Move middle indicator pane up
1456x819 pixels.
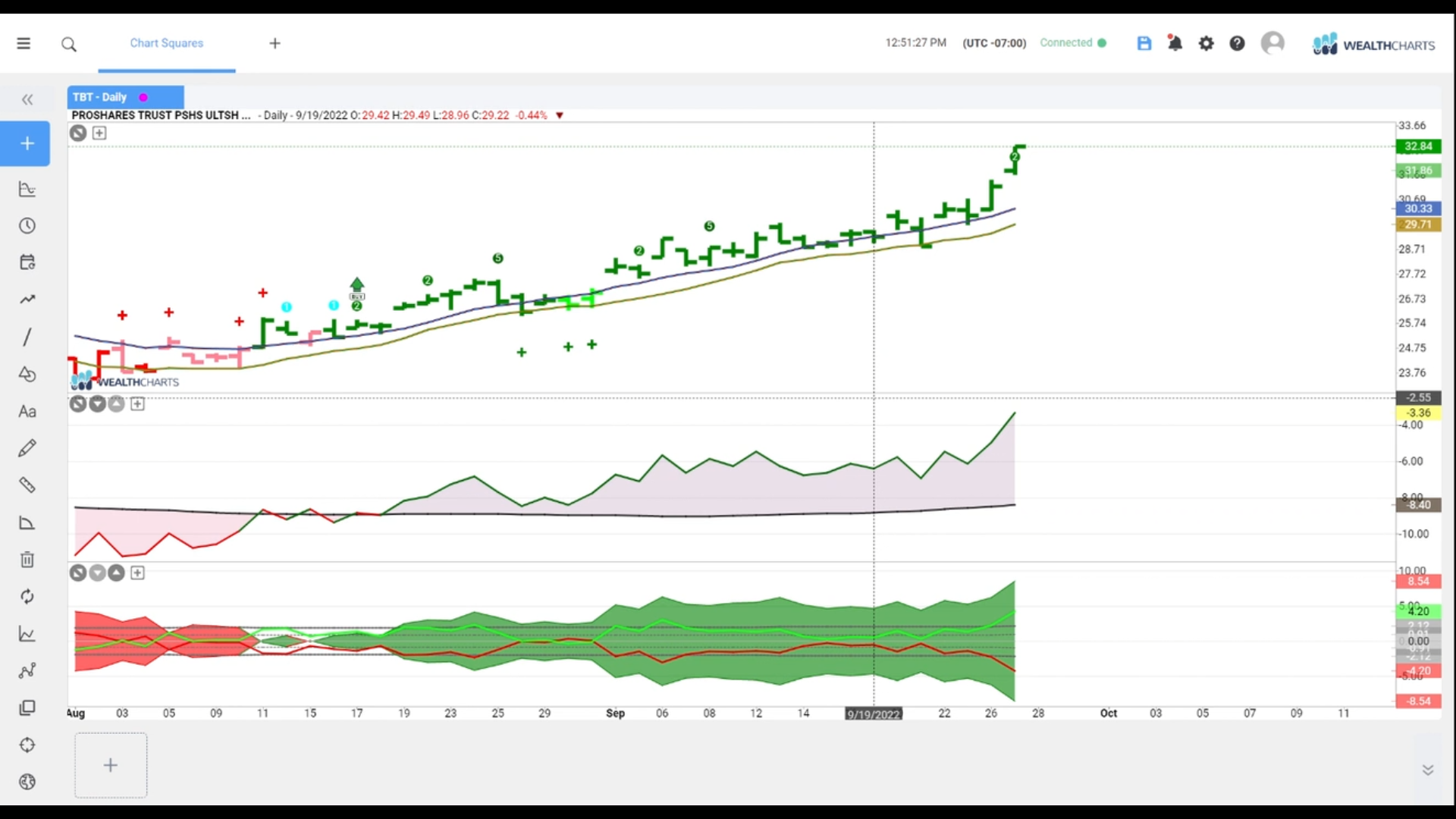[116, 403]
